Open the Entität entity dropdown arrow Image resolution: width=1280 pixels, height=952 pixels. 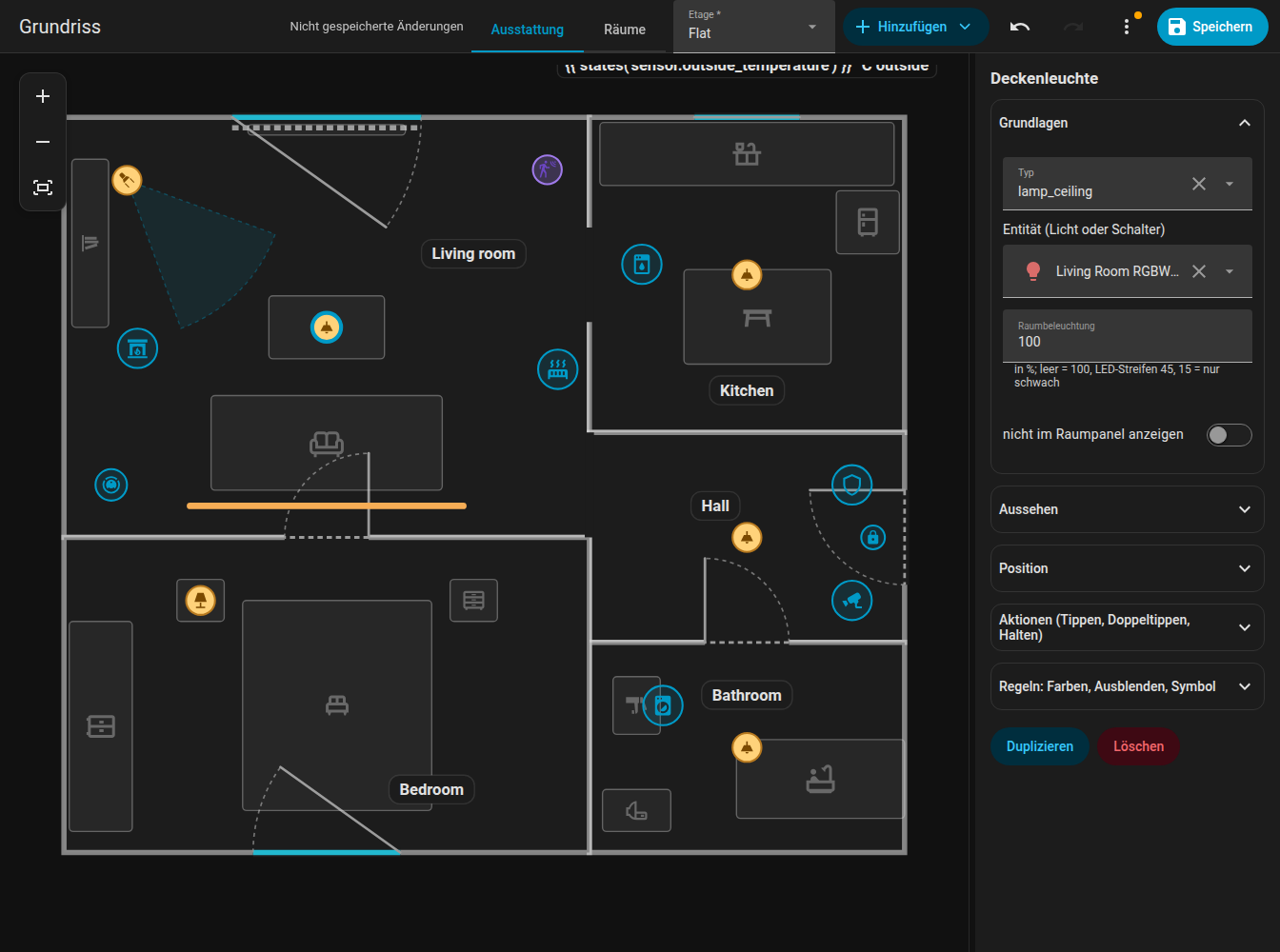click(1230, 271)
